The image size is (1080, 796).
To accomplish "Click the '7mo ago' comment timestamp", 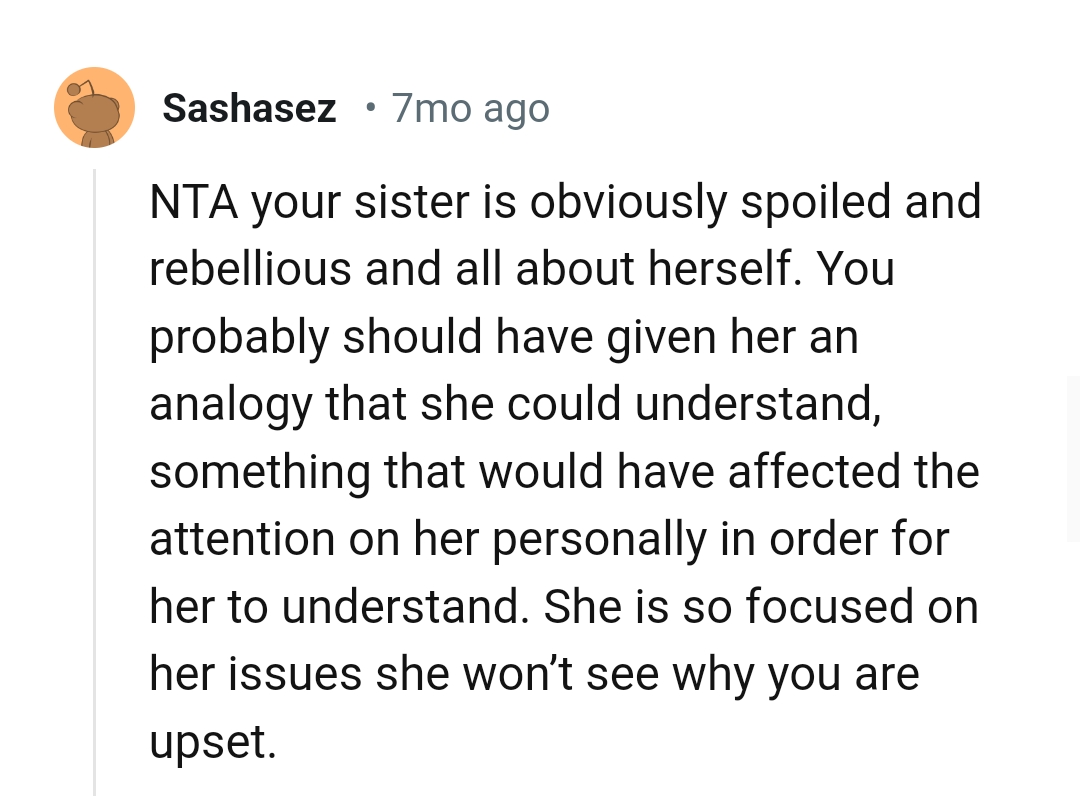I will [x=470, y=108].
